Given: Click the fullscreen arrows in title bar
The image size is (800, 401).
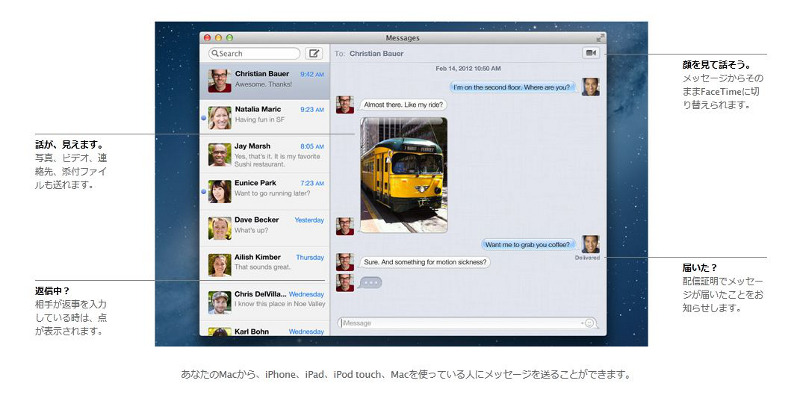Looking at the screenshot, I should tap(601, 38).
